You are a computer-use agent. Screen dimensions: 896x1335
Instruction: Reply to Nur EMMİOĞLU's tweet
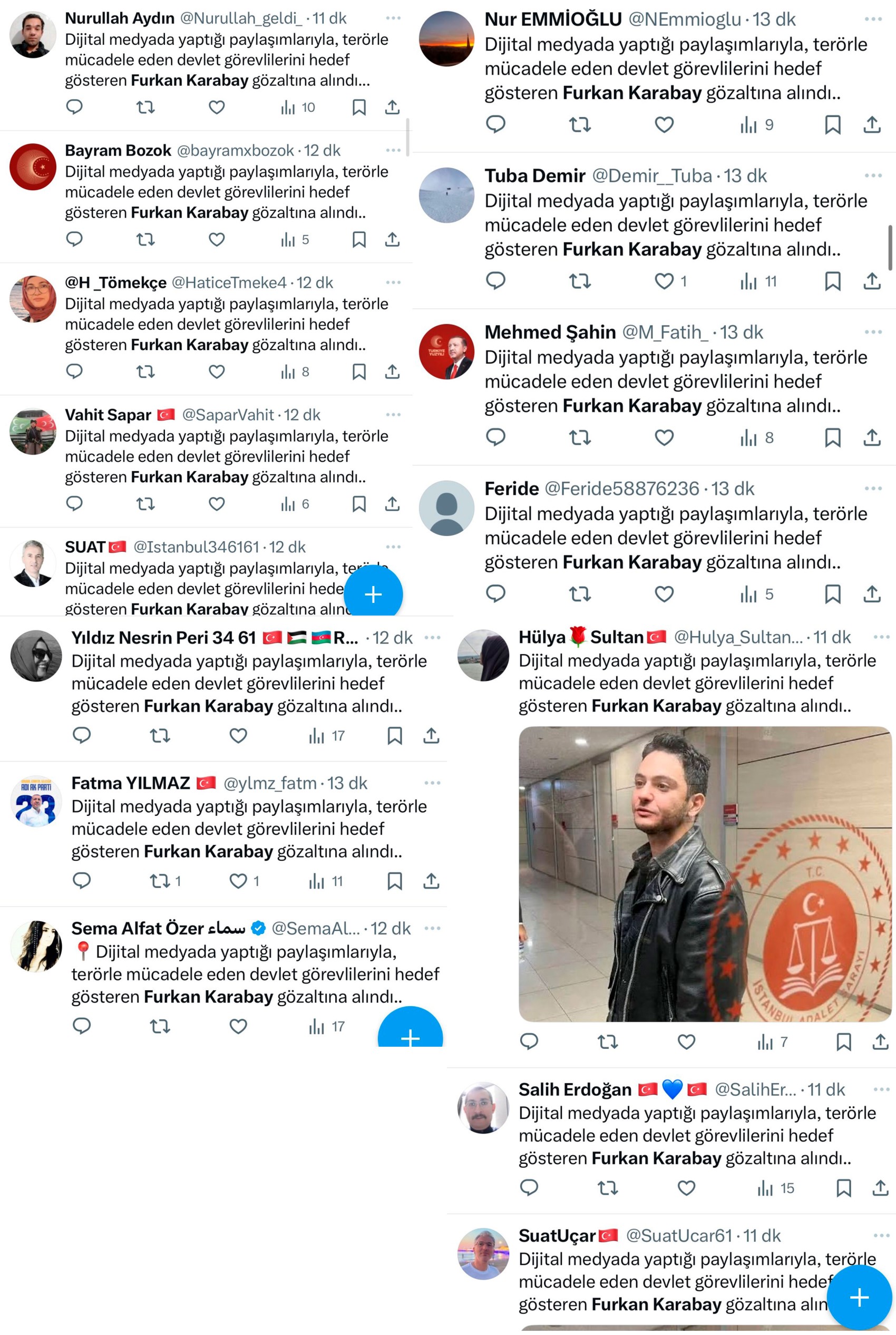coord(495,124)
